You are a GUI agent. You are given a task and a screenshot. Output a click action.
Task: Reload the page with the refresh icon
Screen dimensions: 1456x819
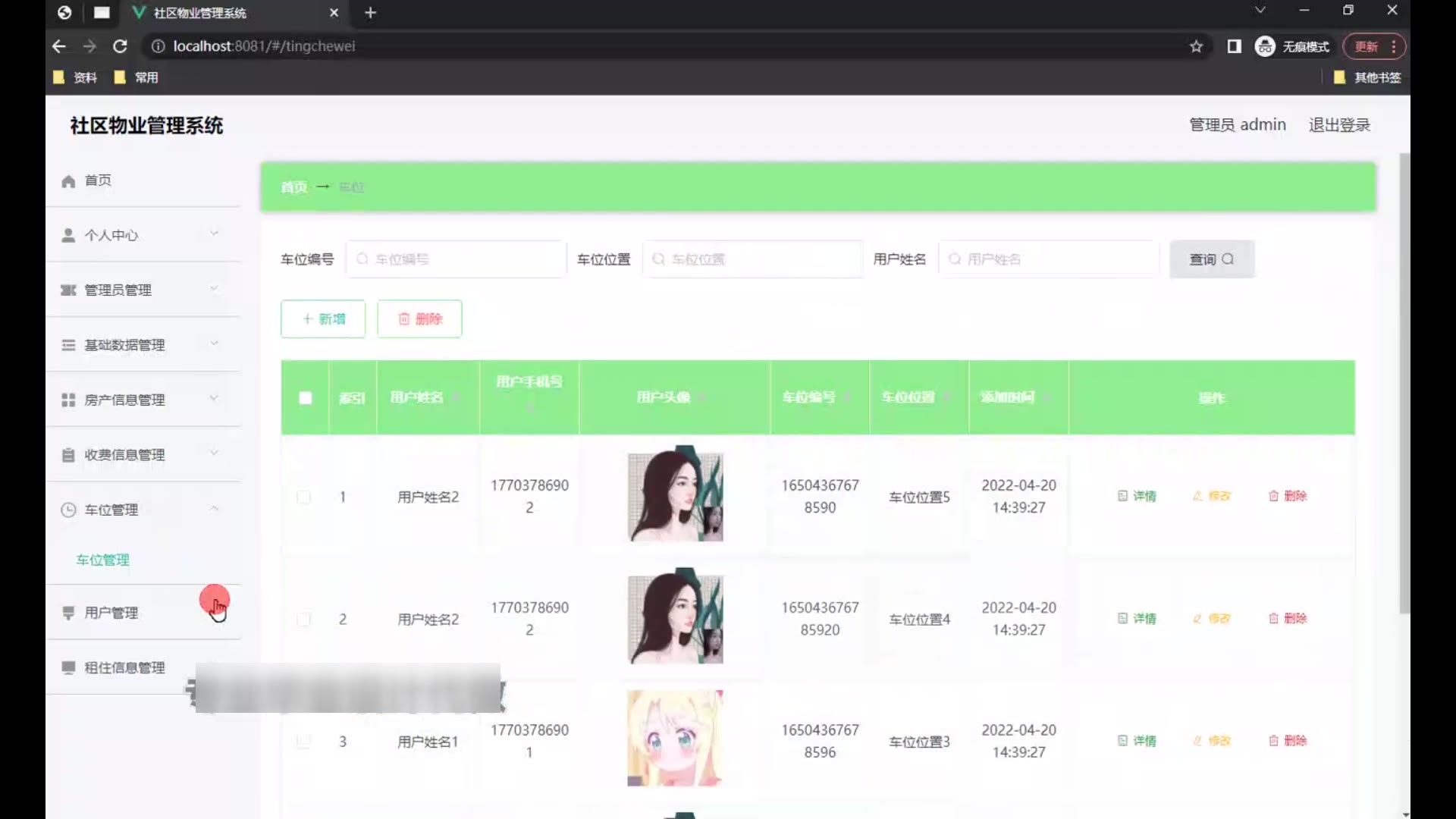coord(120,47)
